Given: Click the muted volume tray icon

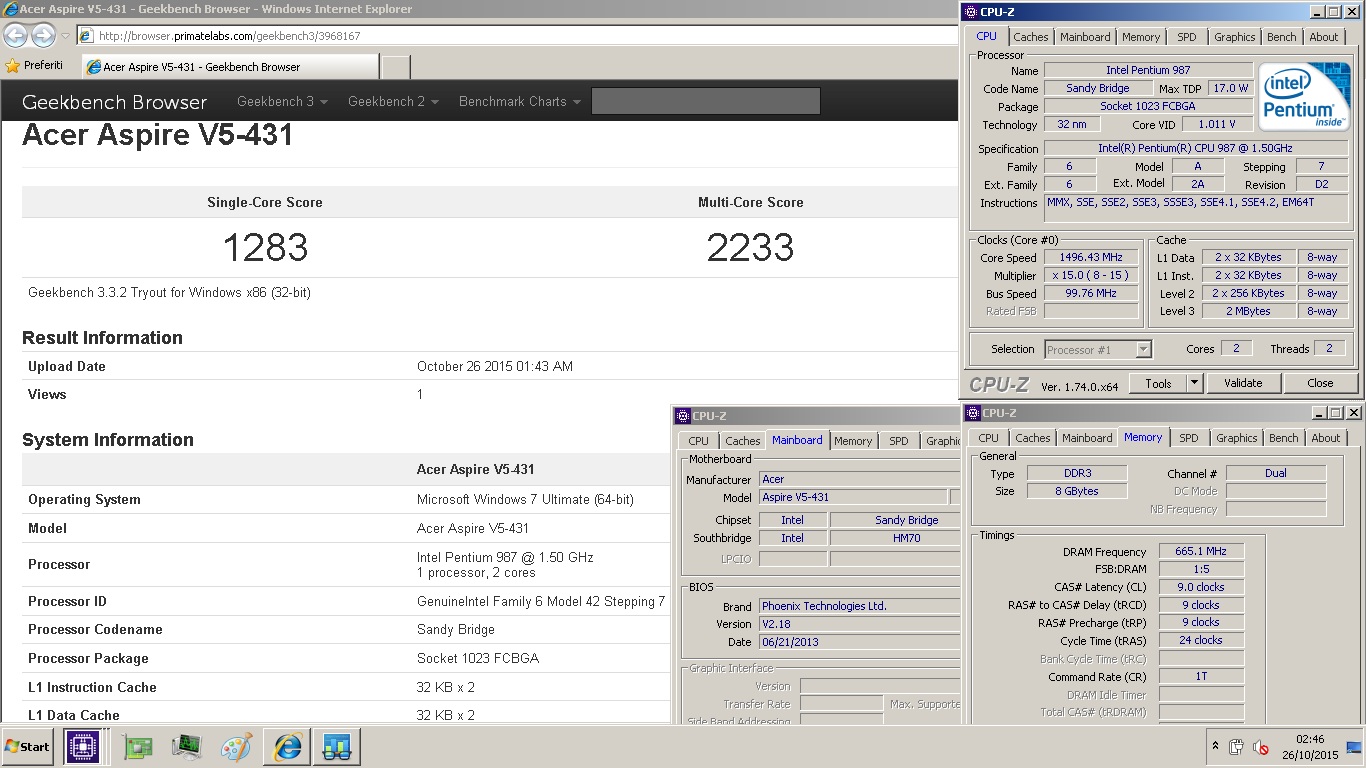Looking at the screenshot, I should (1261, 747).
